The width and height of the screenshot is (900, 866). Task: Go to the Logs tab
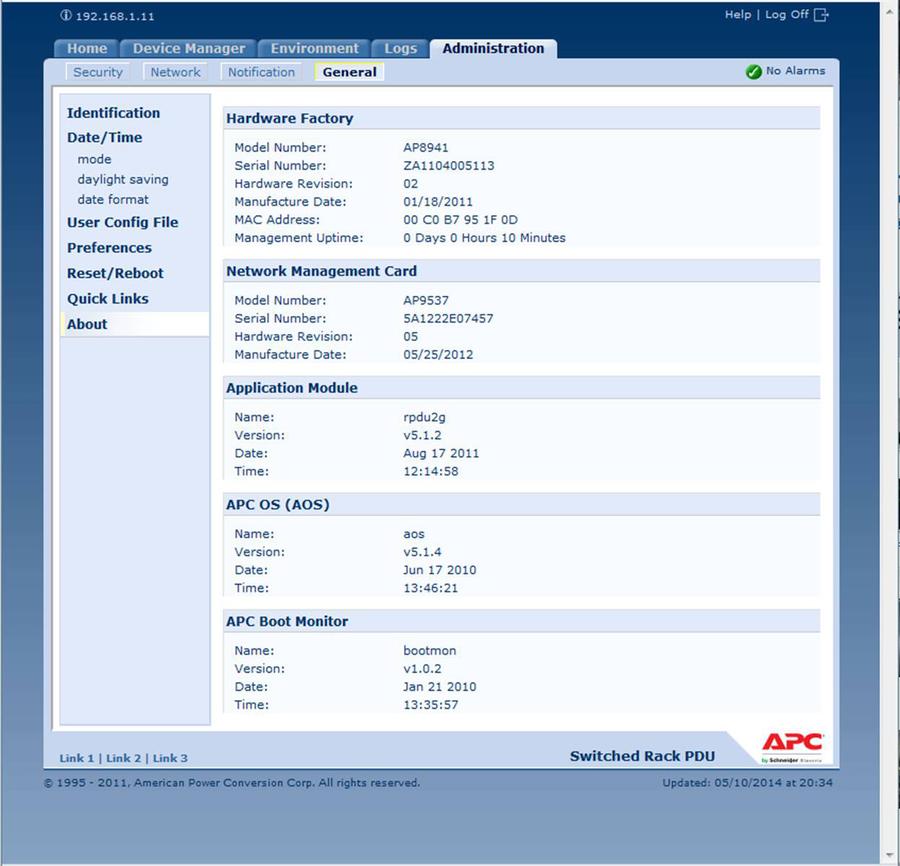[x=400, y=48]
